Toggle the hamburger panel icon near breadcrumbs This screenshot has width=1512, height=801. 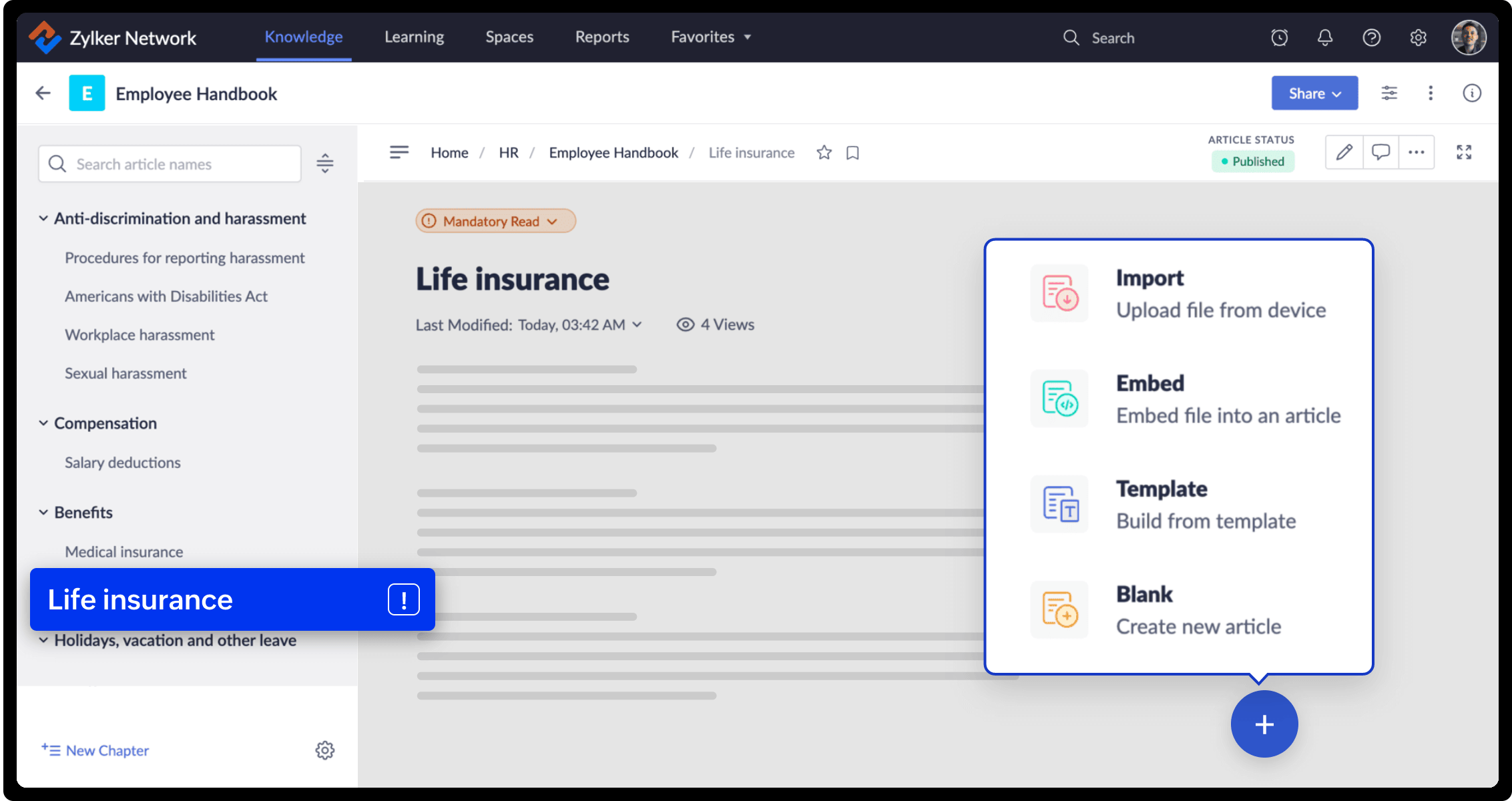[399, 152]
